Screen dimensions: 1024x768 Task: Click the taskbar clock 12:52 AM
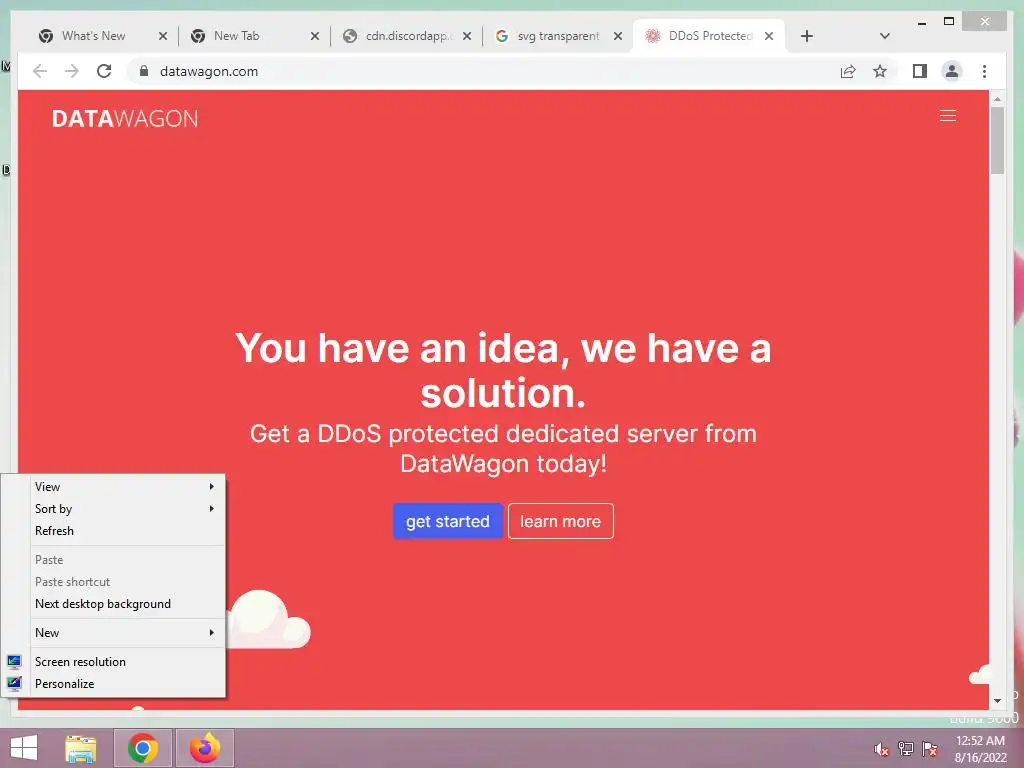point(980,749)
